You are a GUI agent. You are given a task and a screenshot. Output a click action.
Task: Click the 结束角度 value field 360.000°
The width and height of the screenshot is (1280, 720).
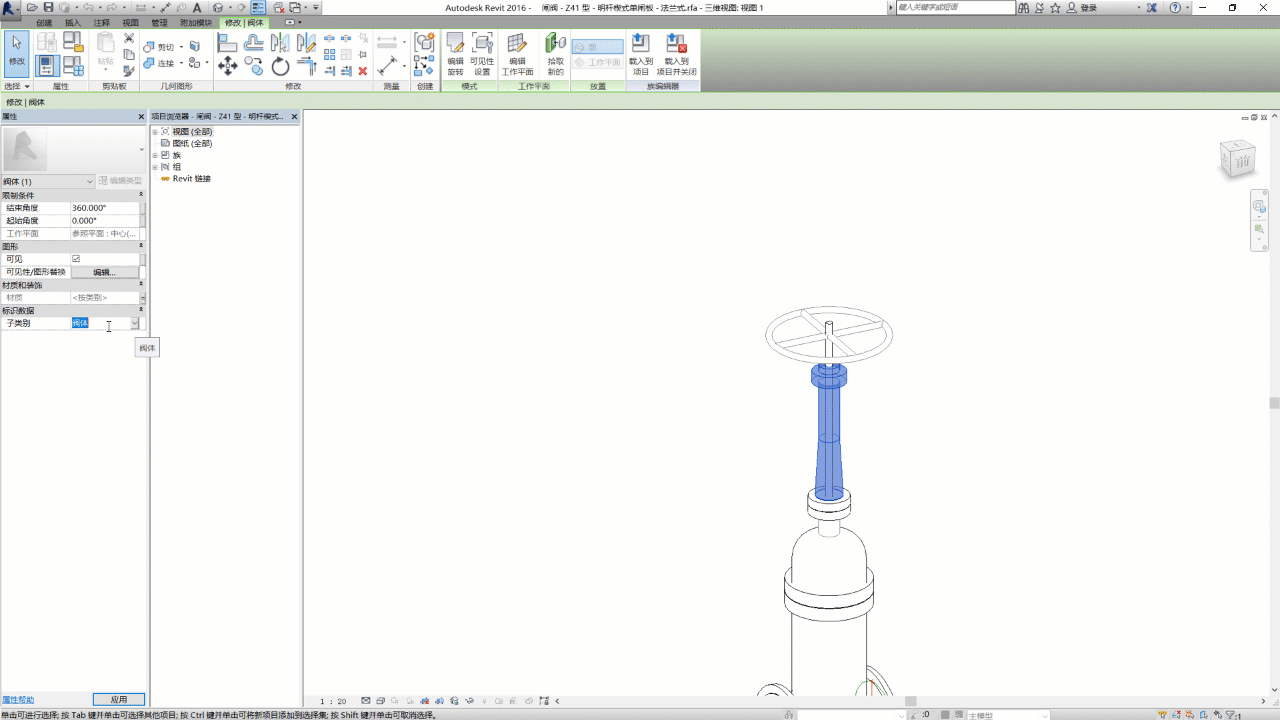point(105,208)
